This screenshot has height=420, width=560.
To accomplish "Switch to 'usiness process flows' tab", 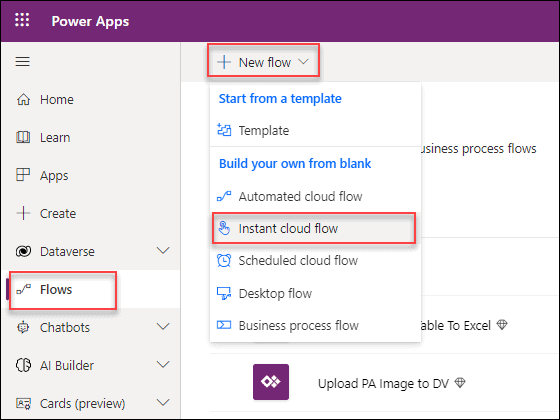I will (478, 148).
